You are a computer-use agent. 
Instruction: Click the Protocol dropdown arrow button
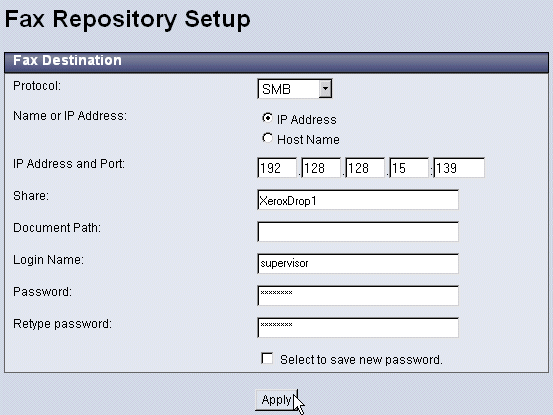coord(325,89)
